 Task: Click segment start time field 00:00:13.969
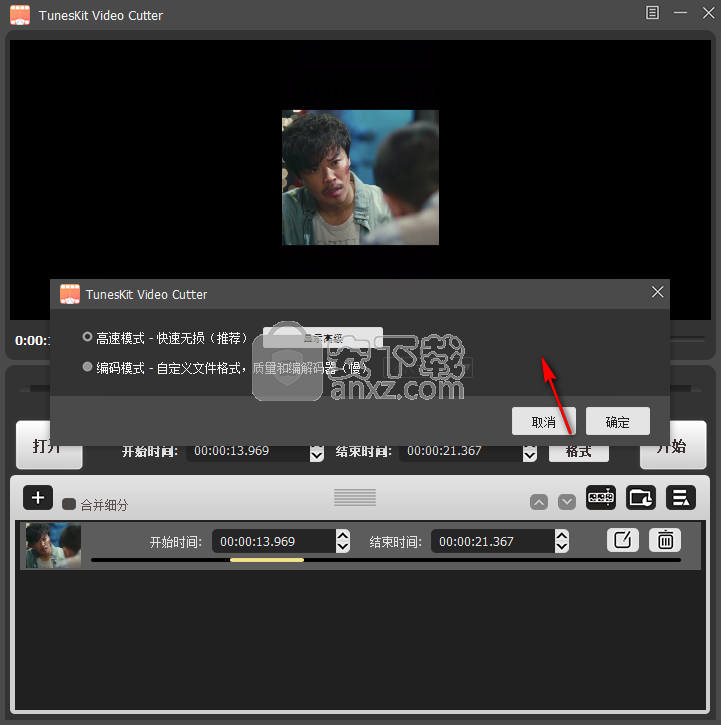click(x=274, y=541)
